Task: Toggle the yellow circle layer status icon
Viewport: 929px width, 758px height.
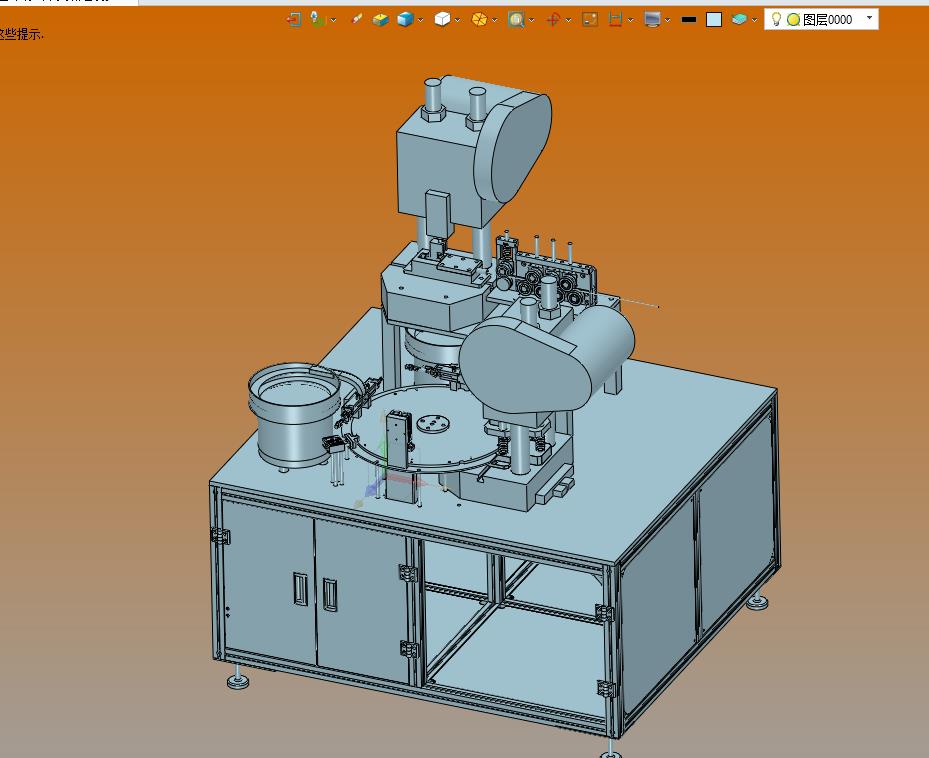Action: click(793, 20)
